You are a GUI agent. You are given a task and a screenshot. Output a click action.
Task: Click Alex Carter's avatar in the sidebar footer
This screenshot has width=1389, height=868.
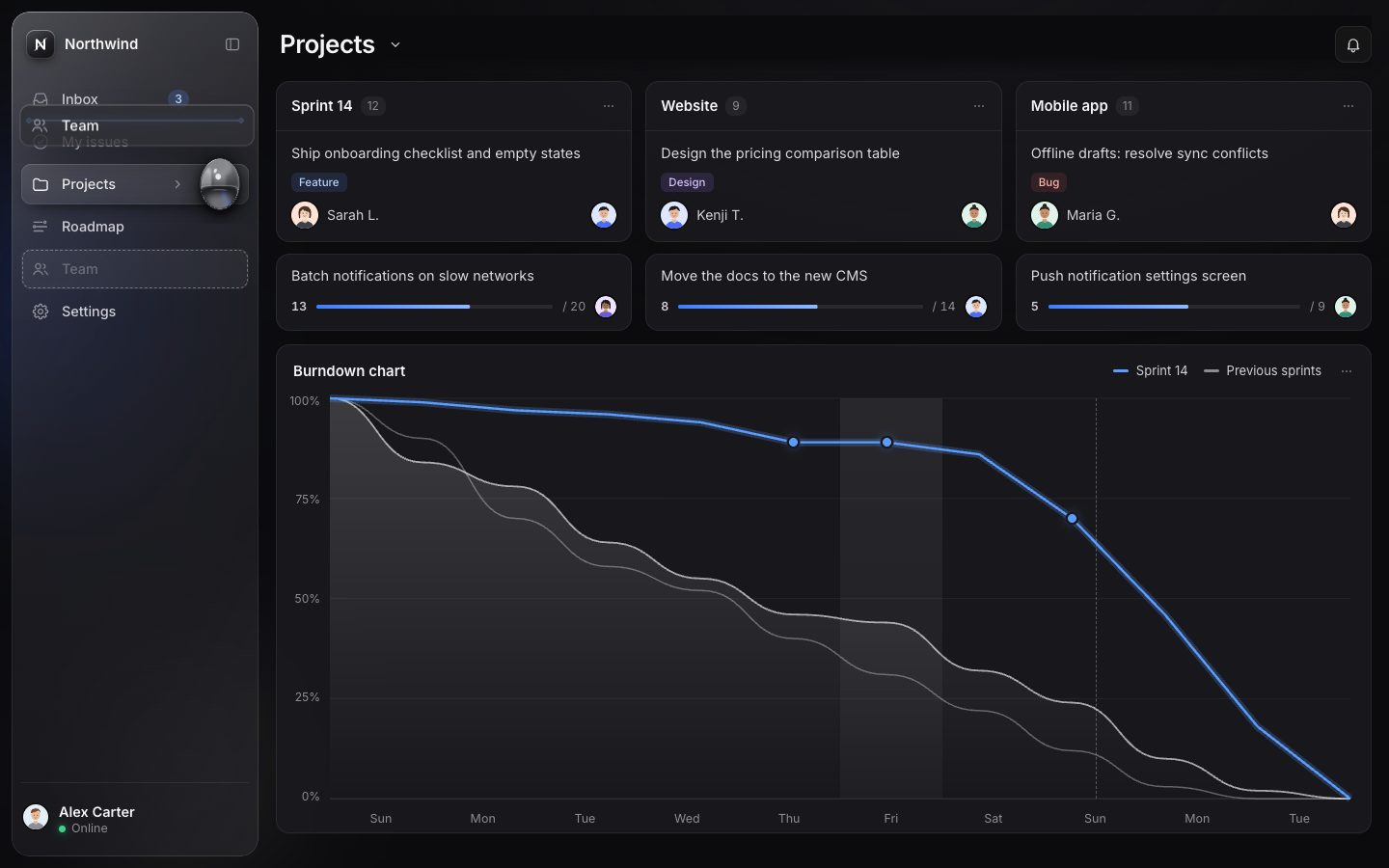point(36,817)
